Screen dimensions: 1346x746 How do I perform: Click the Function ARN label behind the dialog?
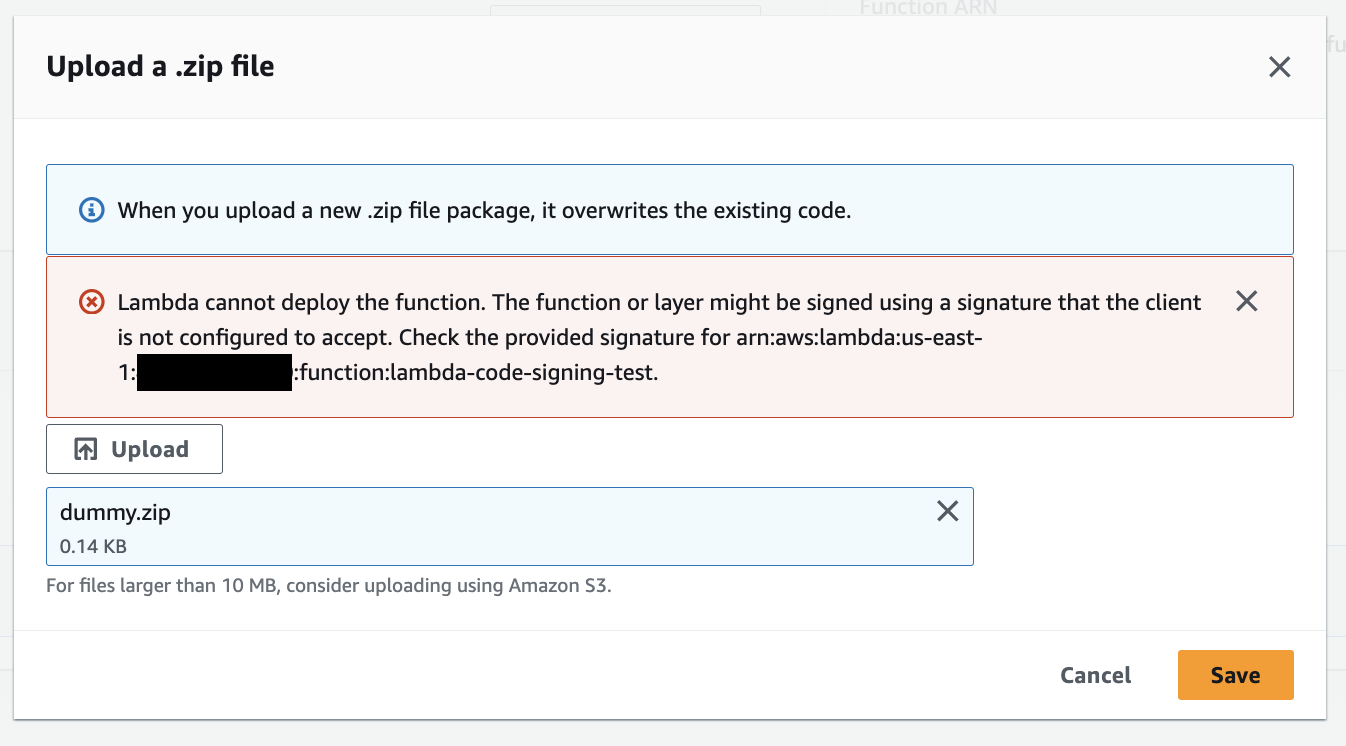[x=927, y=9]
